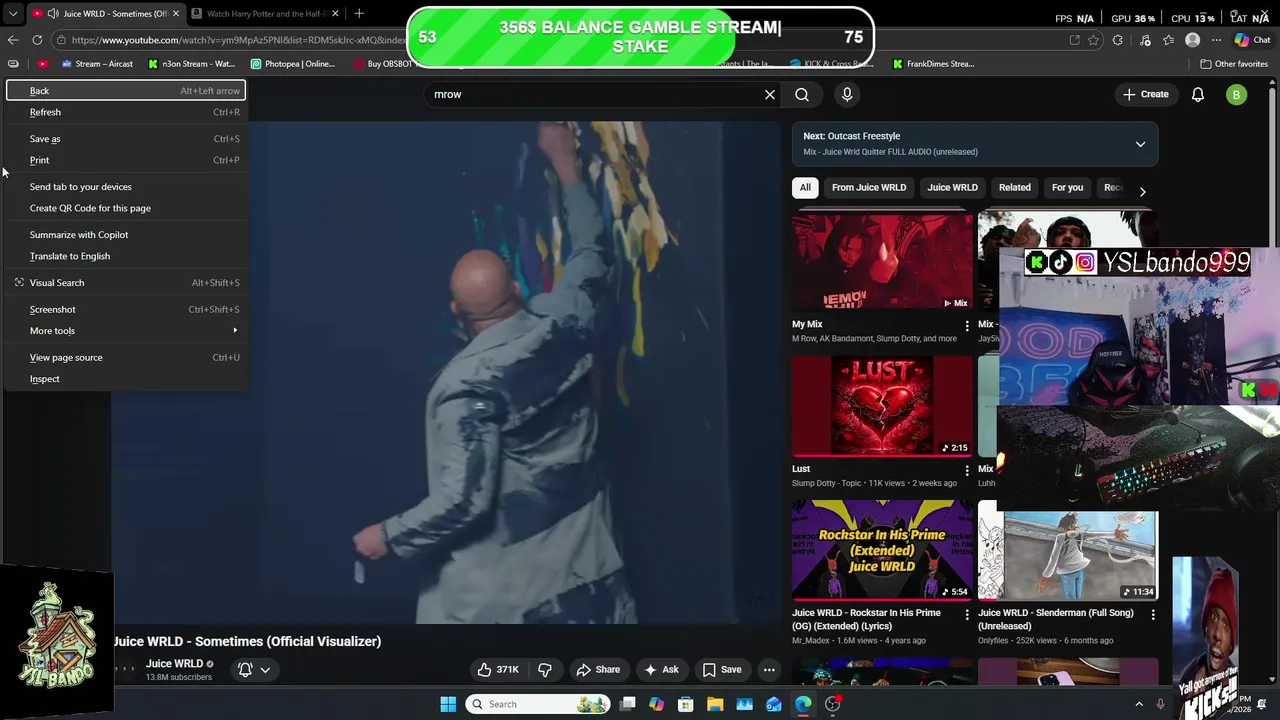Open the Photopea Online bookmark
1280x720 pixels.
pyautogui.click(x=293, y=64)
